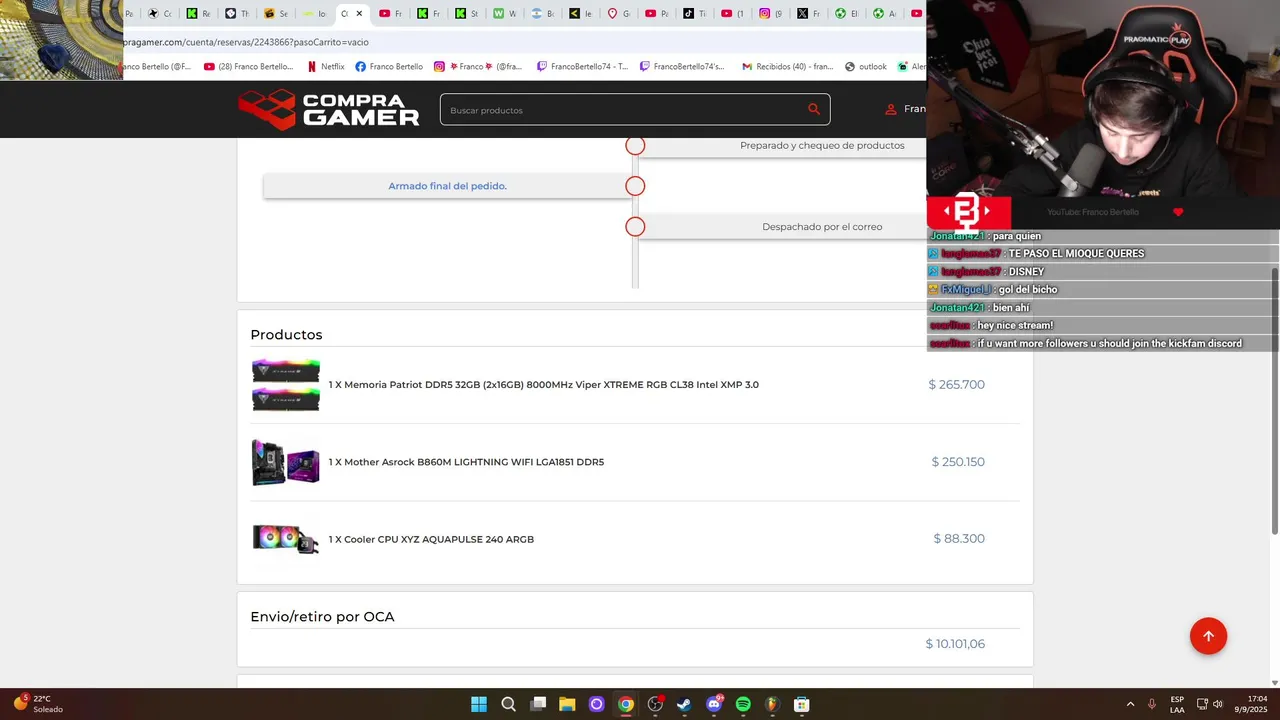Viewport: 1280px width, 720px height.
Task: Open the Recibidos (40) Gmail bookmark
Action: [x=787, y=67]
